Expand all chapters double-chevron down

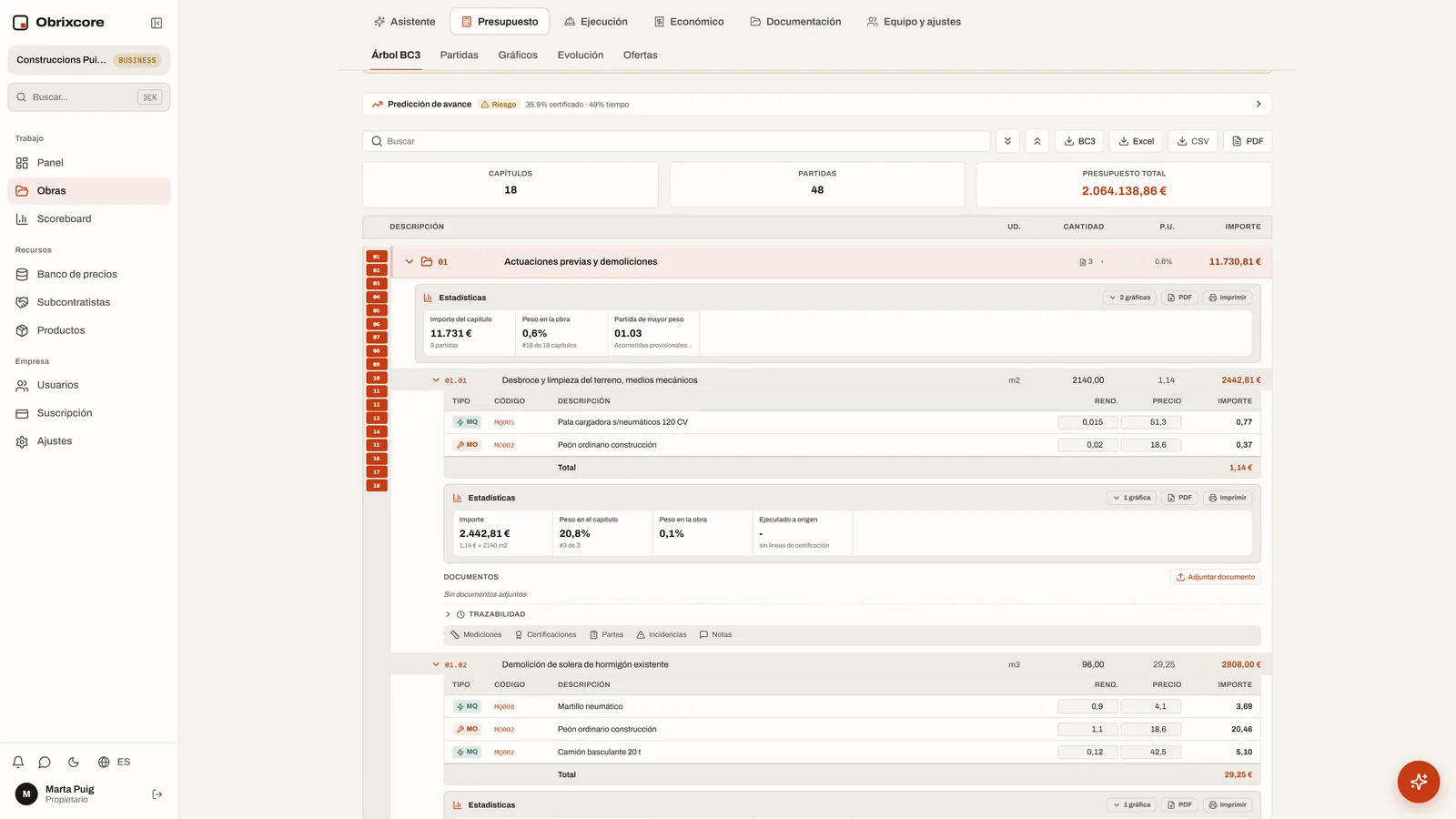tap(1007, 141)
